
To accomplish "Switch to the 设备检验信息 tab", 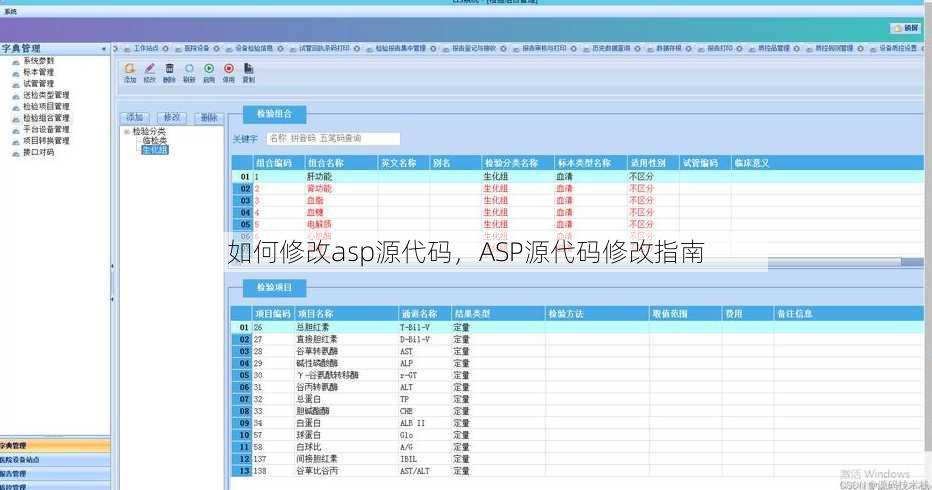I will [x=254, y=48].
